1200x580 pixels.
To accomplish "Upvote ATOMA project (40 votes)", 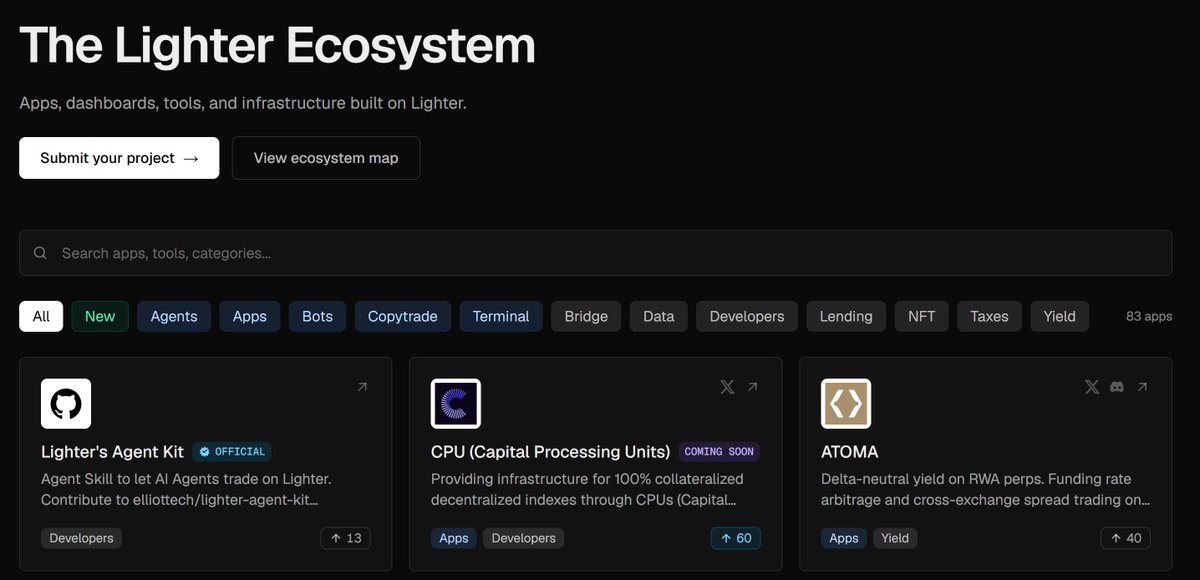I will coord(1126,538).
